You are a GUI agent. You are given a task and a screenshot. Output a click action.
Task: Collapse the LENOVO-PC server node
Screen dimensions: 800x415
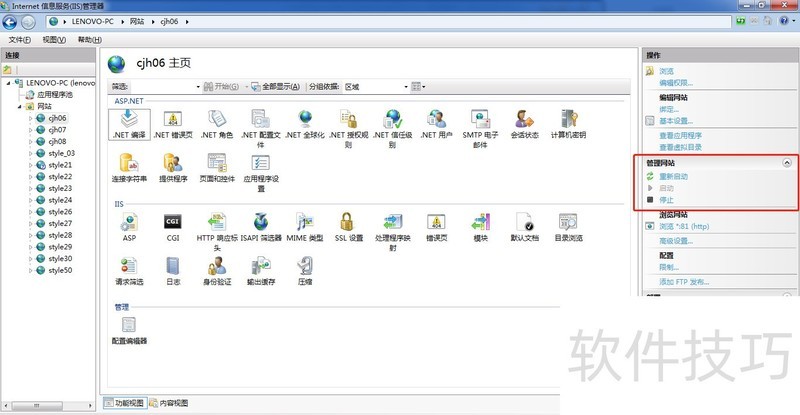tap(9, 83)
